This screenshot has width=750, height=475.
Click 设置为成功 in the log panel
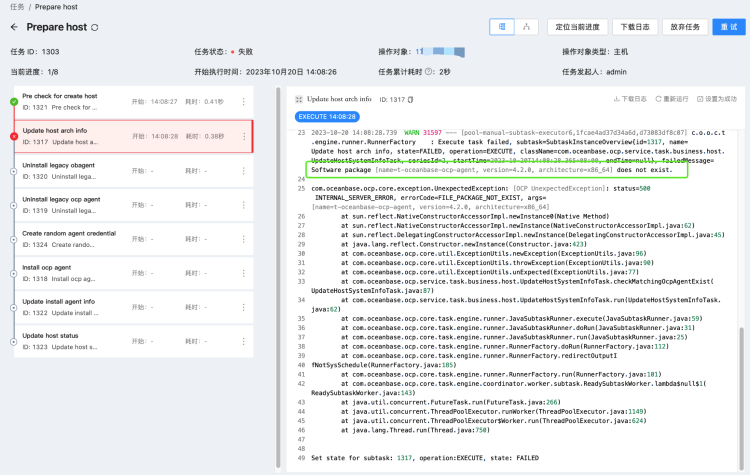point(717,99)
